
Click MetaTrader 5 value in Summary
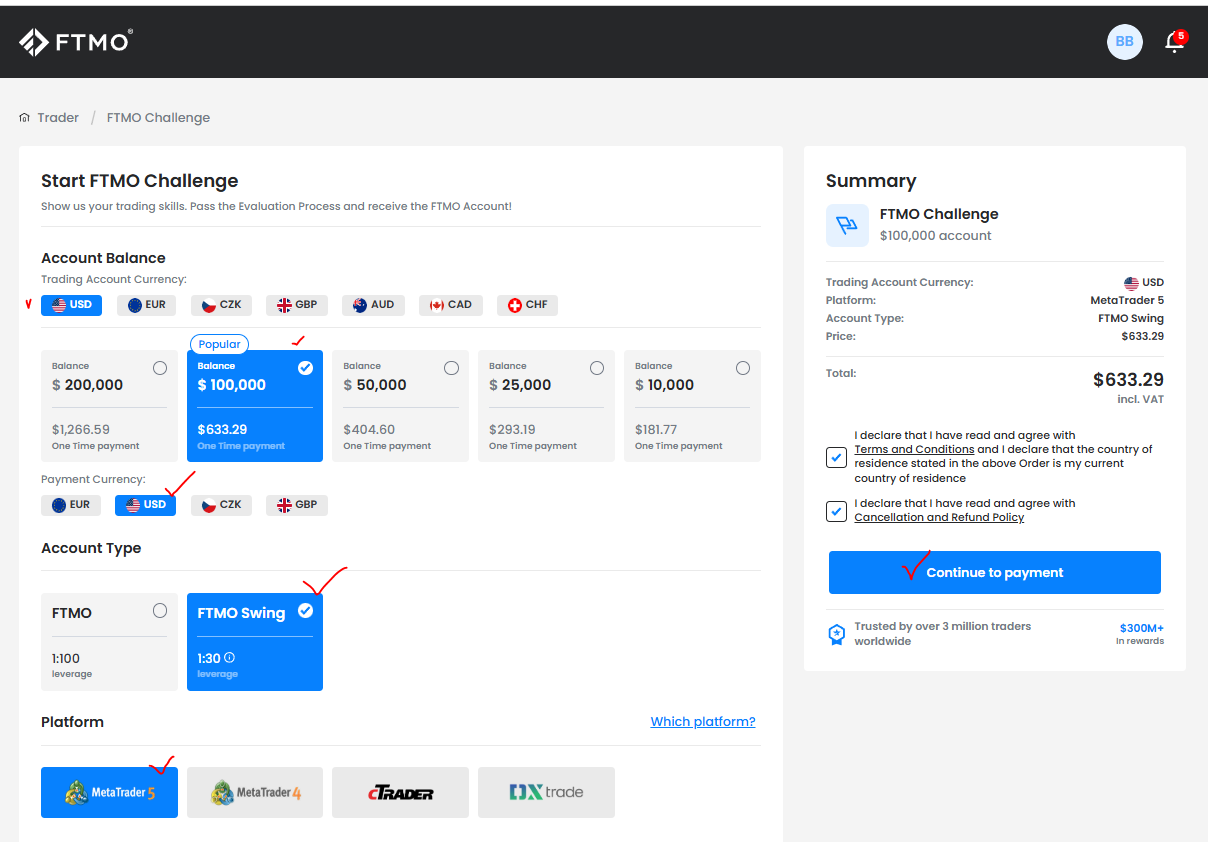(x=1127, y=300)
